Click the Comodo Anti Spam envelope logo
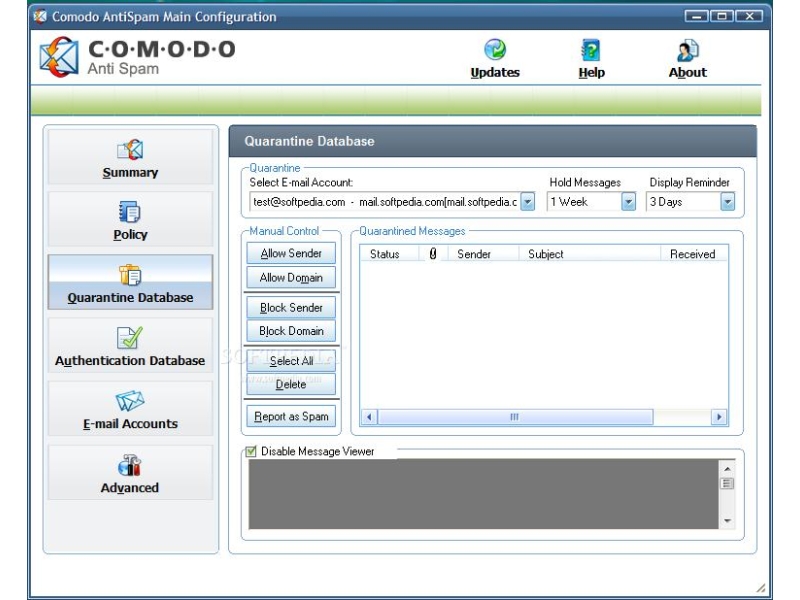This screenshot has height=600, width=800. click(59, 57)
